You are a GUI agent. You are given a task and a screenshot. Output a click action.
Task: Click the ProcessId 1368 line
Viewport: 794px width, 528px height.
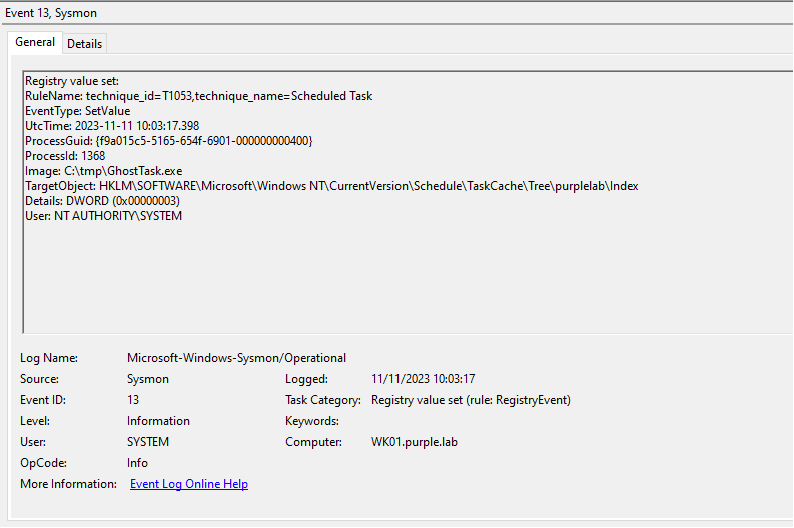pos(64,156)
